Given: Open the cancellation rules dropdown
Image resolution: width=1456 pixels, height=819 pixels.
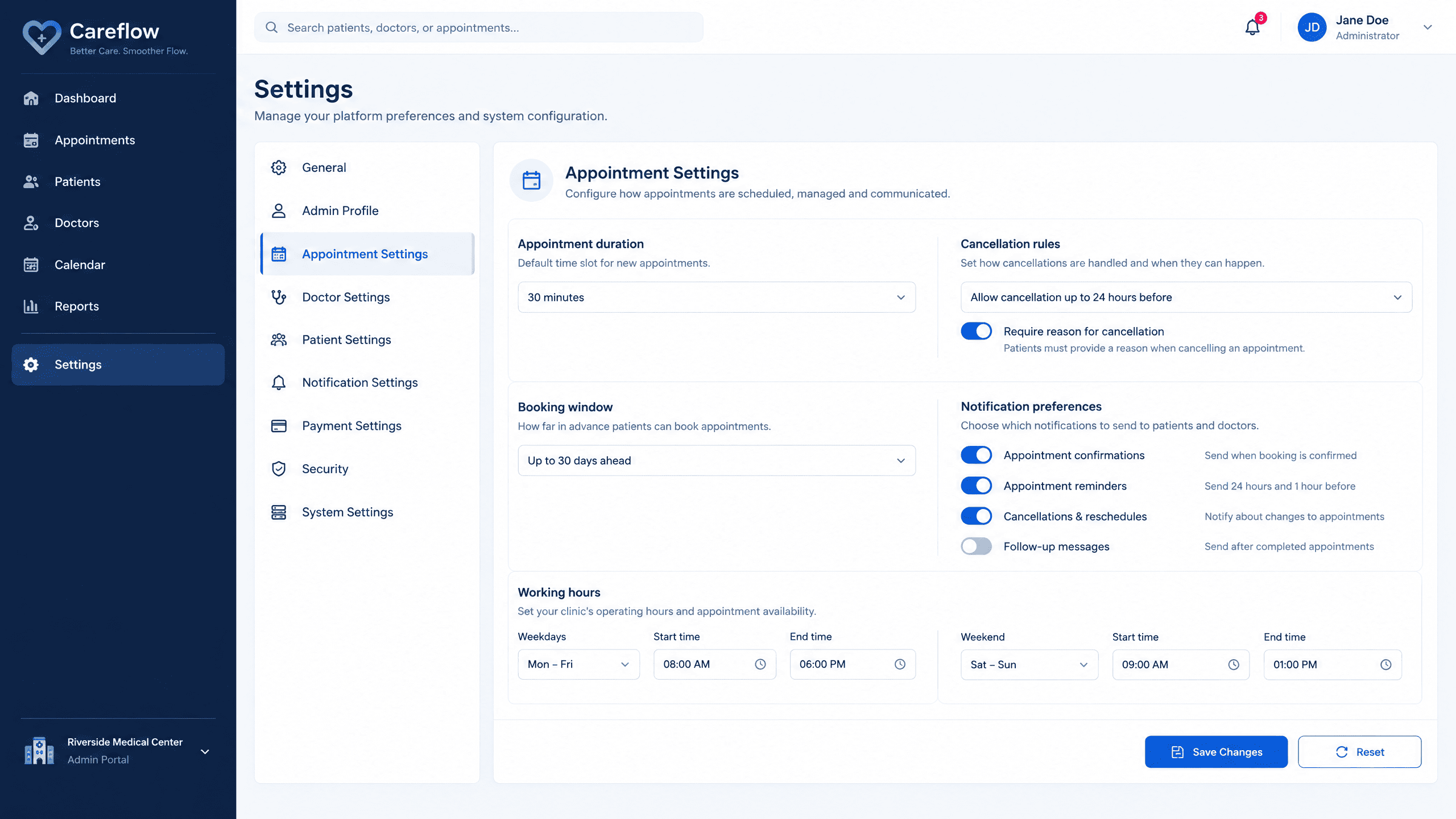Looking at the screenshot, I should [1186, 297].
